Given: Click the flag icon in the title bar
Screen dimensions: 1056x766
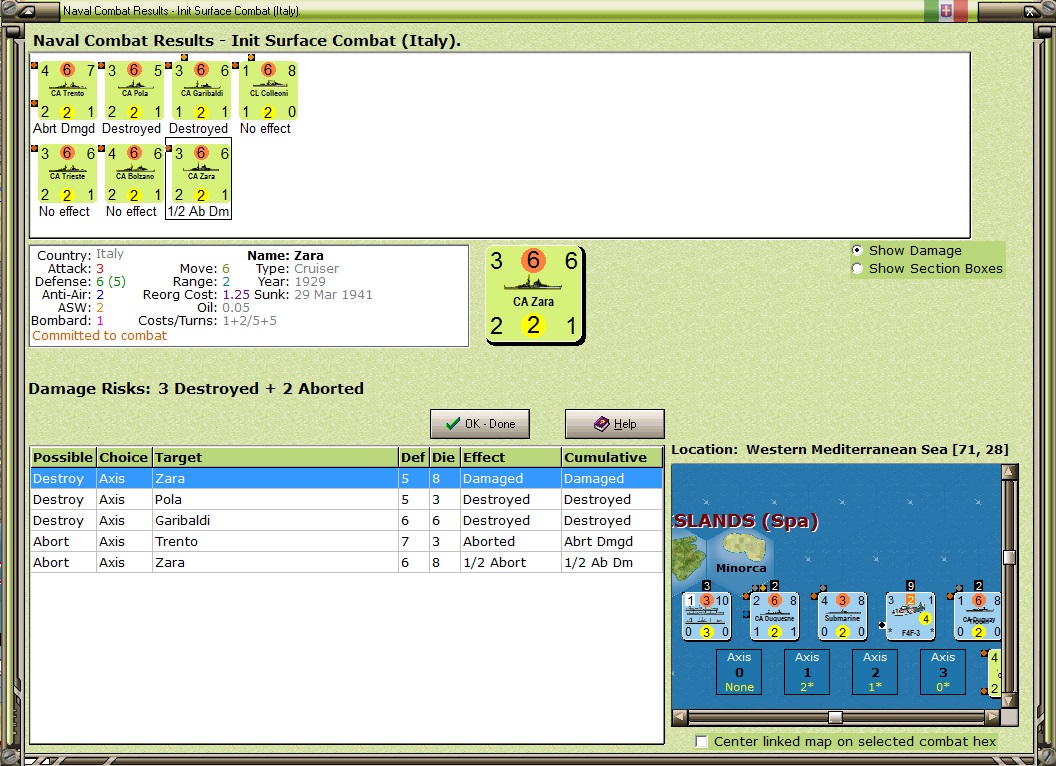Looking at the screenshot, I should point(946,10).
